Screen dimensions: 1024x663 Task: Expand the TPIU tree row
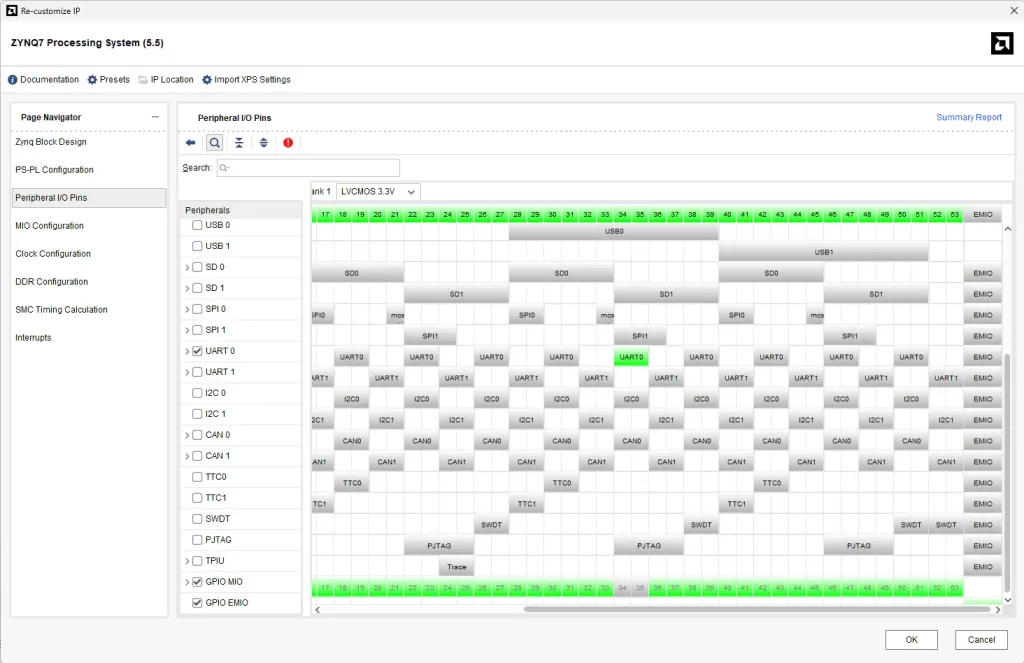pos(187,561)
